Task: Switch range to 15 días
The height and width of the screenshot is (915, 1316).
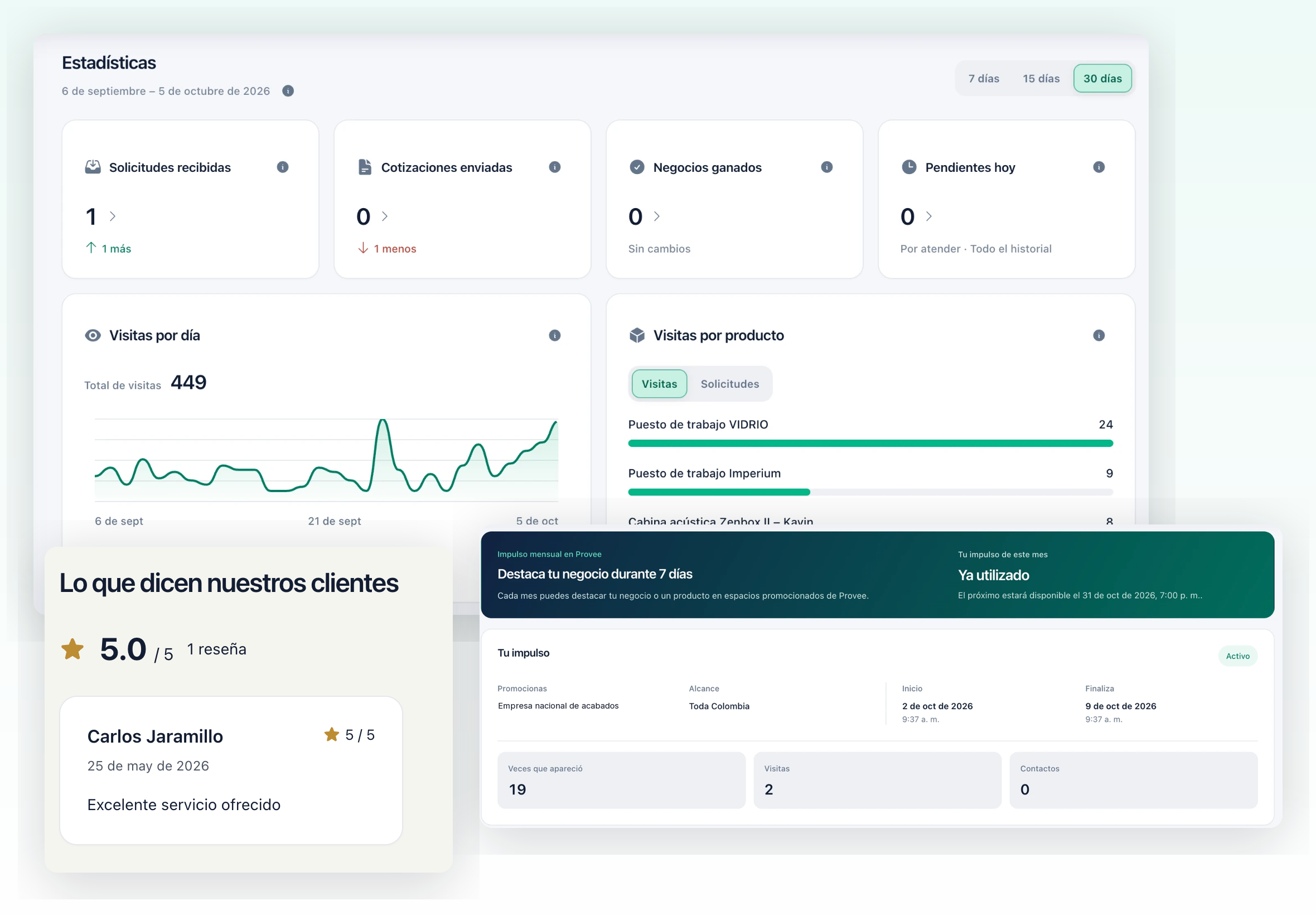Action: click(x=1041, y=79)
